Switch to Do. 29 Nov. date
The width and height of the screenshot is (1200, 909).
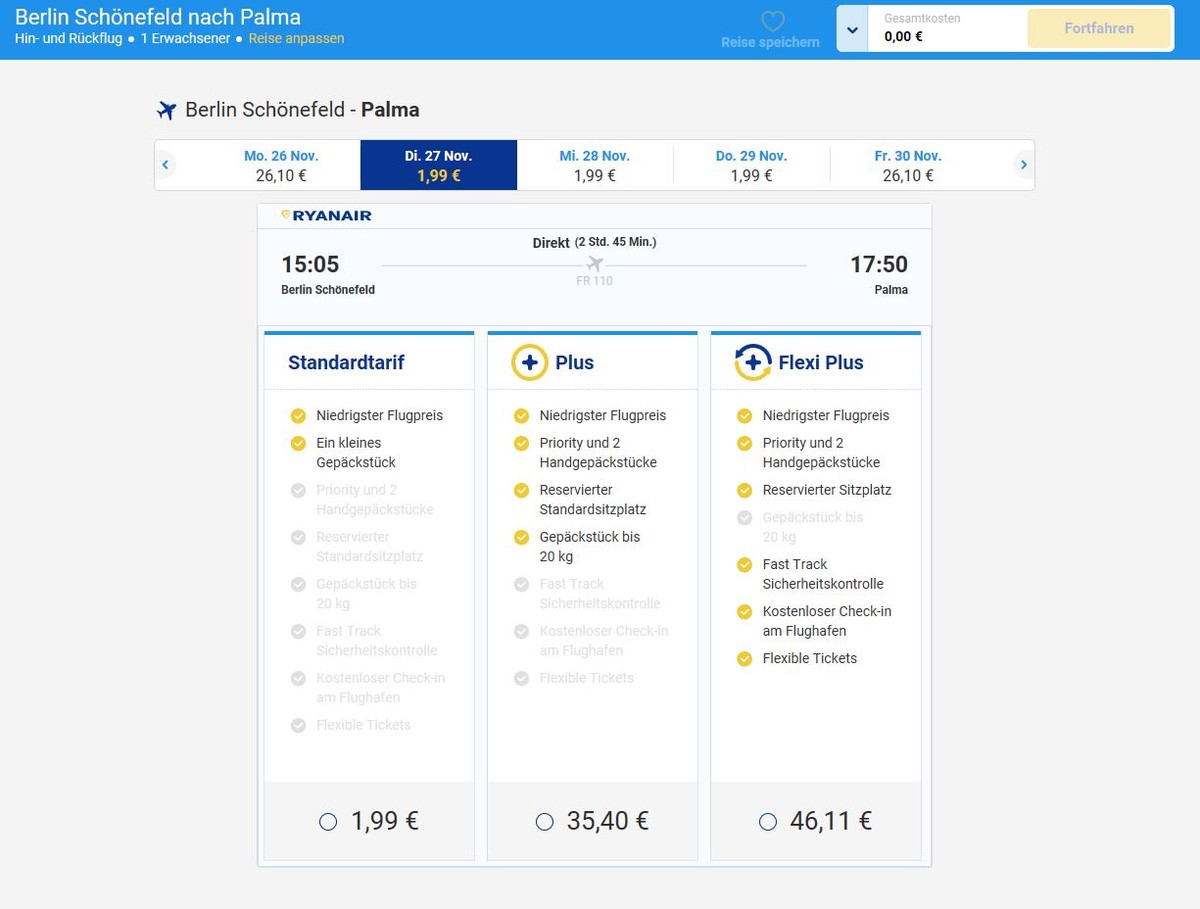coord(751,165)
